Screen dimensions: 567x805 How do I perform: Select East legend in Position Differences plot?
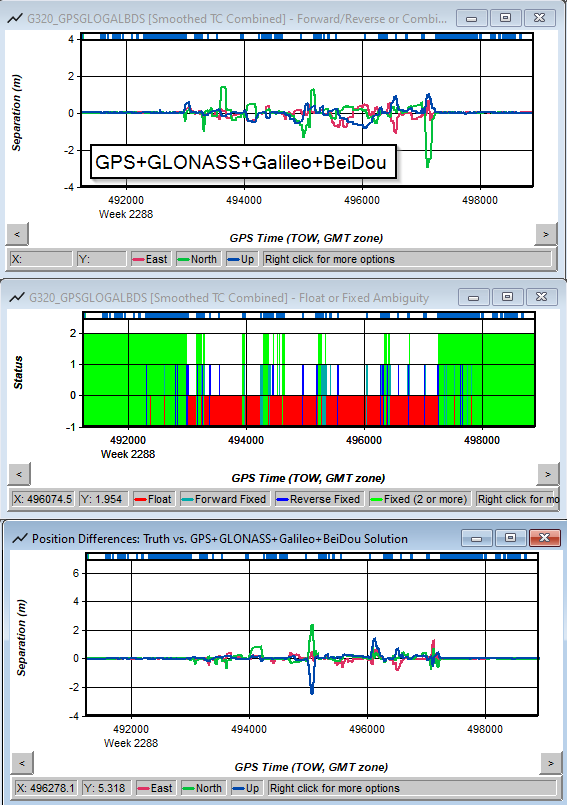pos(155,788)
